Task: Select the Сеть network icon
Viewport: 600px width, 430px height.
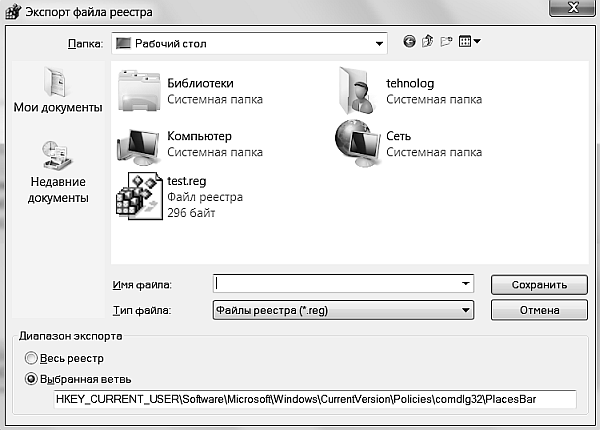Action: click(x=358, y=143)
